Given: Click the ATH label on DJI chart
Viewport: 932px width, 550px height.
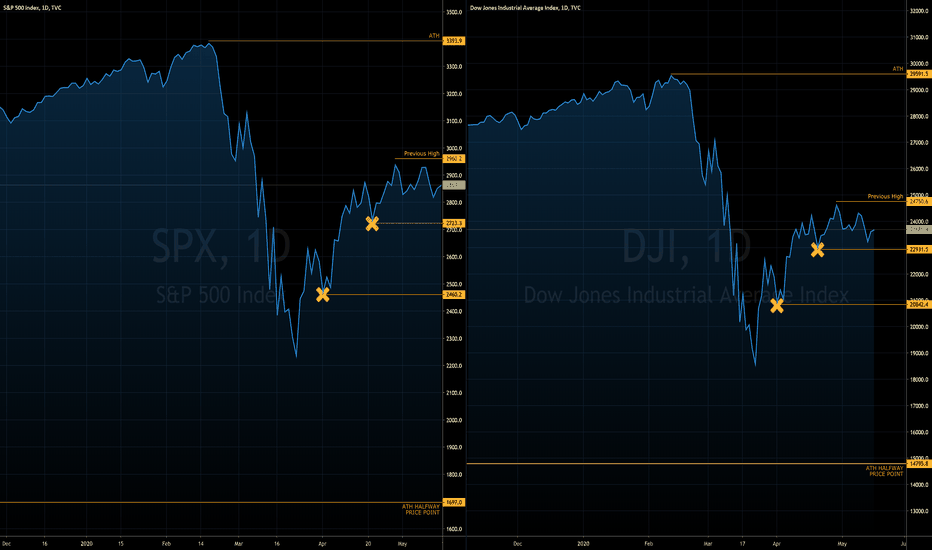Looking at the screenshot, I should (x=898, y=69).
